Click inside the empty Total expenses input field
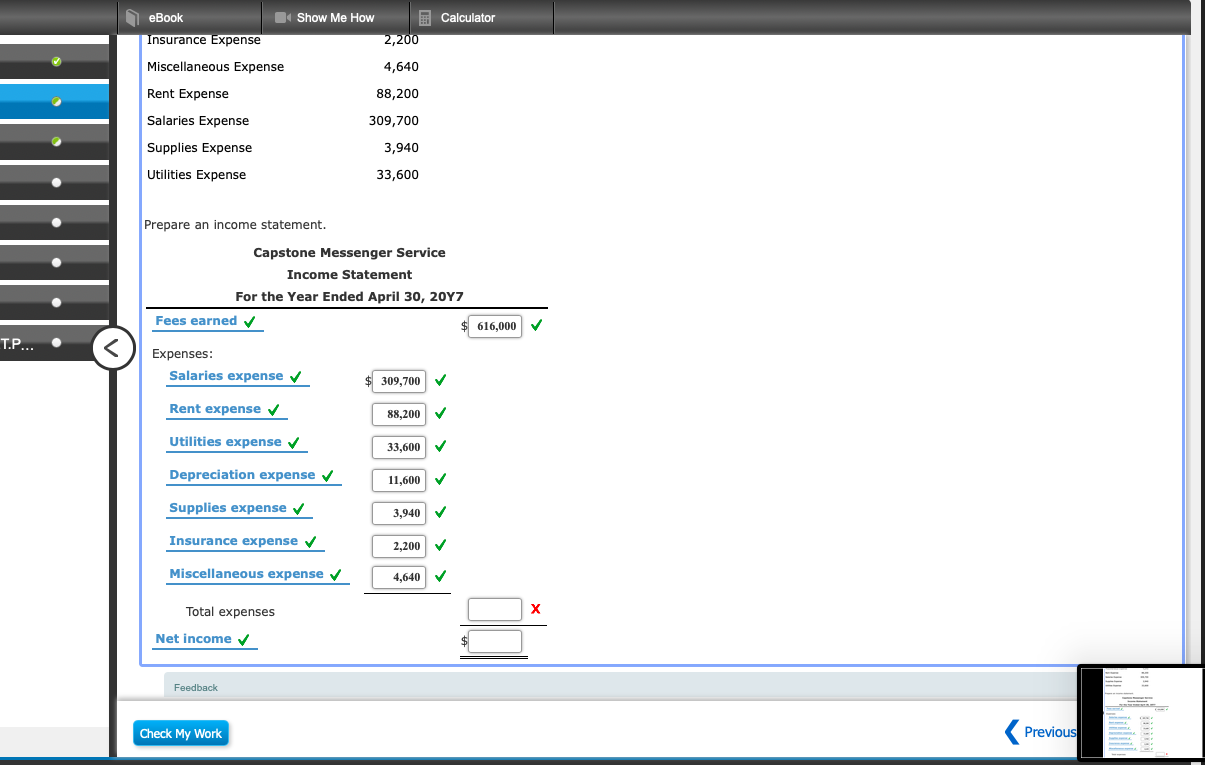1205x765 pixels. click(494, 609)
